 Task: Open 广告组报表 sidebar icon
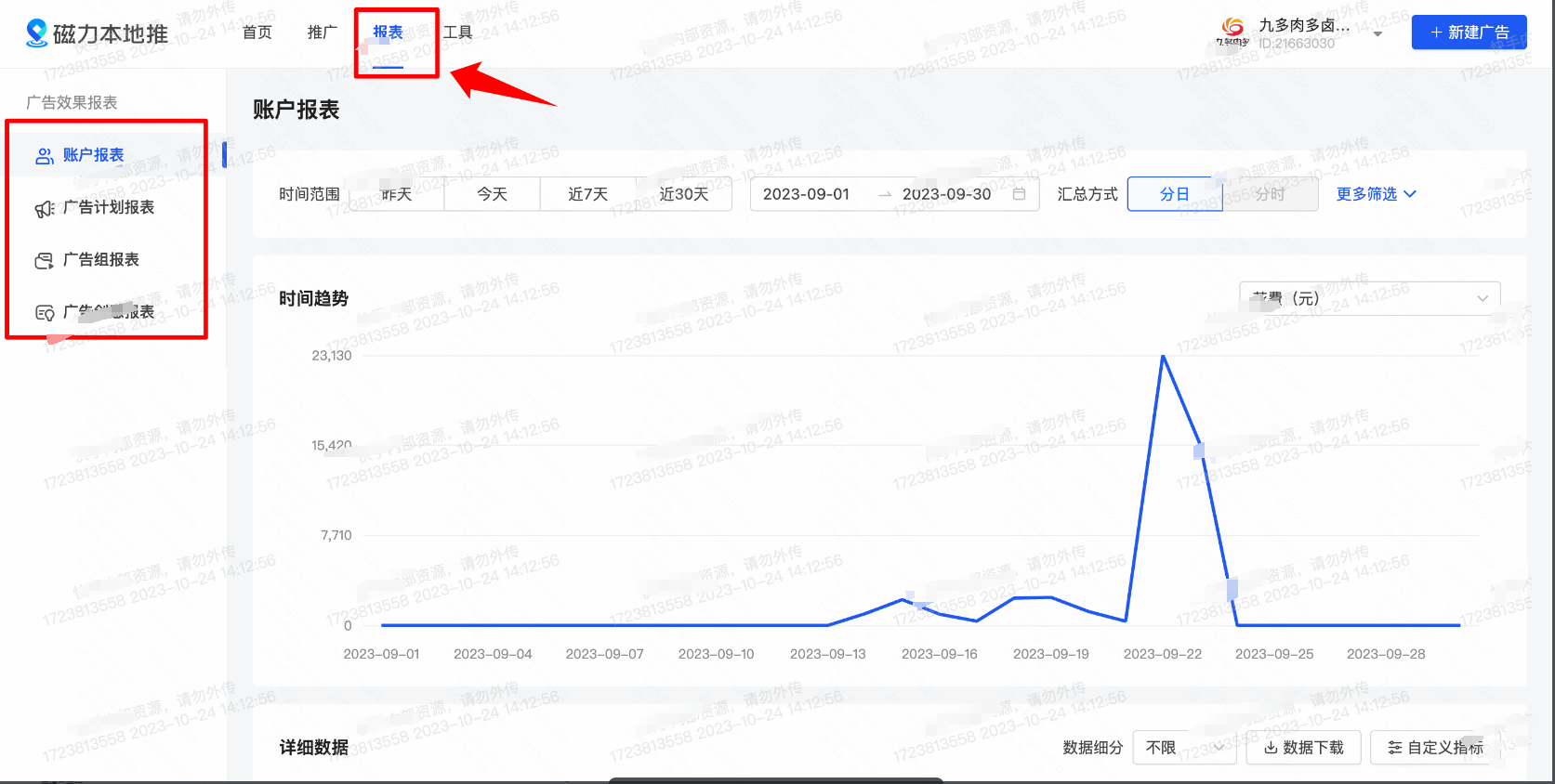44,261
